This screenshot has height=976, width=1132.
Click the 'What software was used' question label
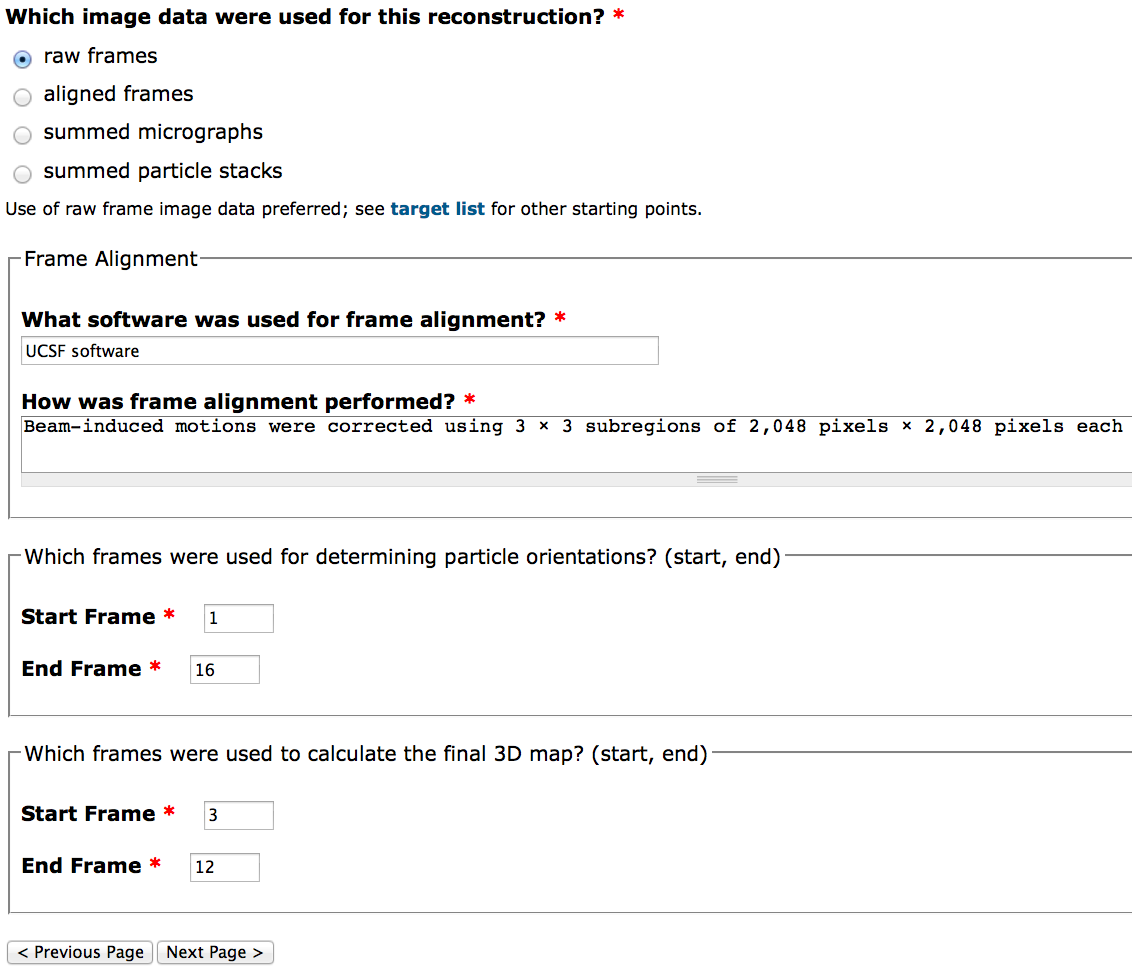[283, 320]
